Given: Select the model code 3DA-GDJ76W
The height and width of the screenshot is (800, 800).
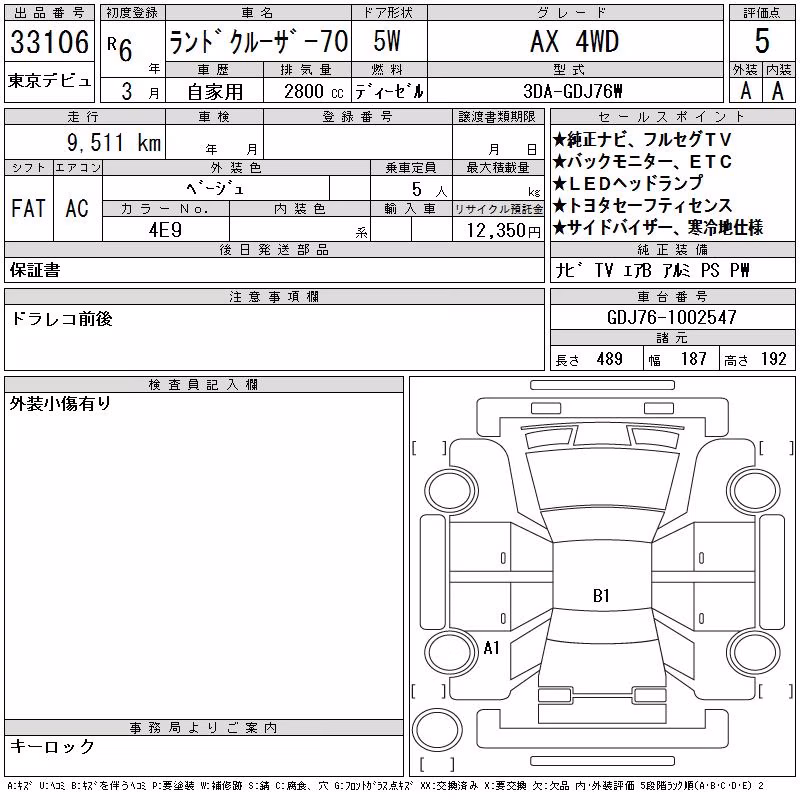Looking at the screenshot, I should point(573,91).
